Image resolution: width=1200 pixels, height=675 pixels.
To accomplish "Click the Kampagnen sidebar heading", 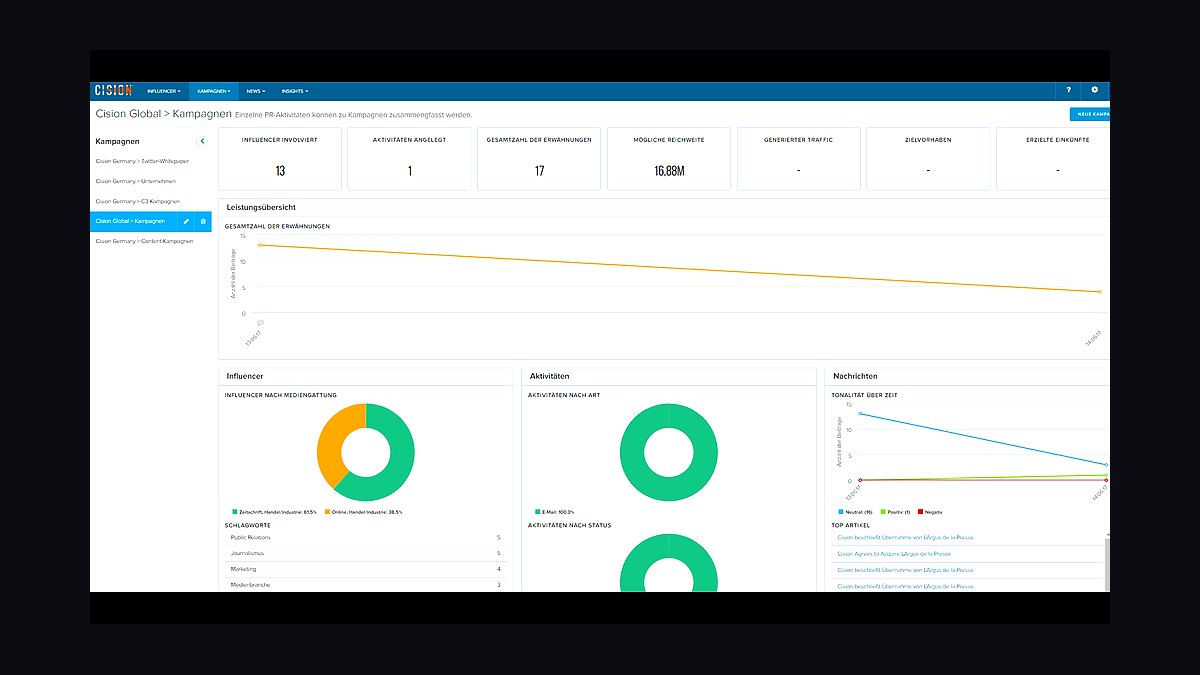I will [118, 142].
